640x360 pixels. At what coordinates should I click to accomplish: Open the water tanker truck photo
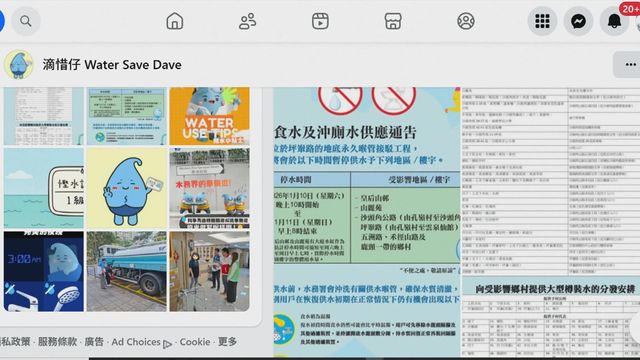click(127, 271)
